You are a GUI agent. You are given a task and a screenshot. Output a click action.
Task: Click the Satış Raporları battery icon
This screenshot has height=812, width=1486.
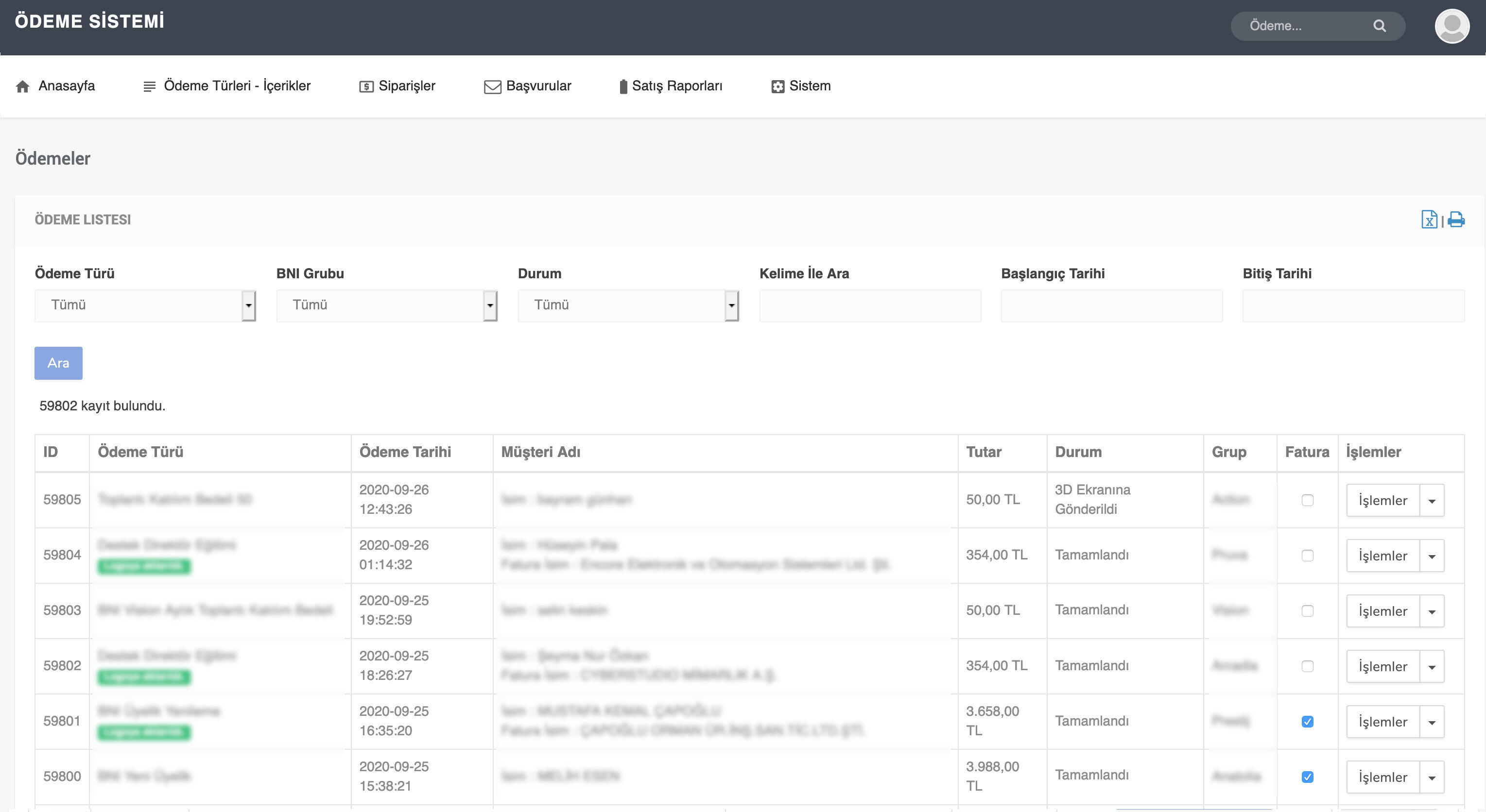[x=623, y=86]
